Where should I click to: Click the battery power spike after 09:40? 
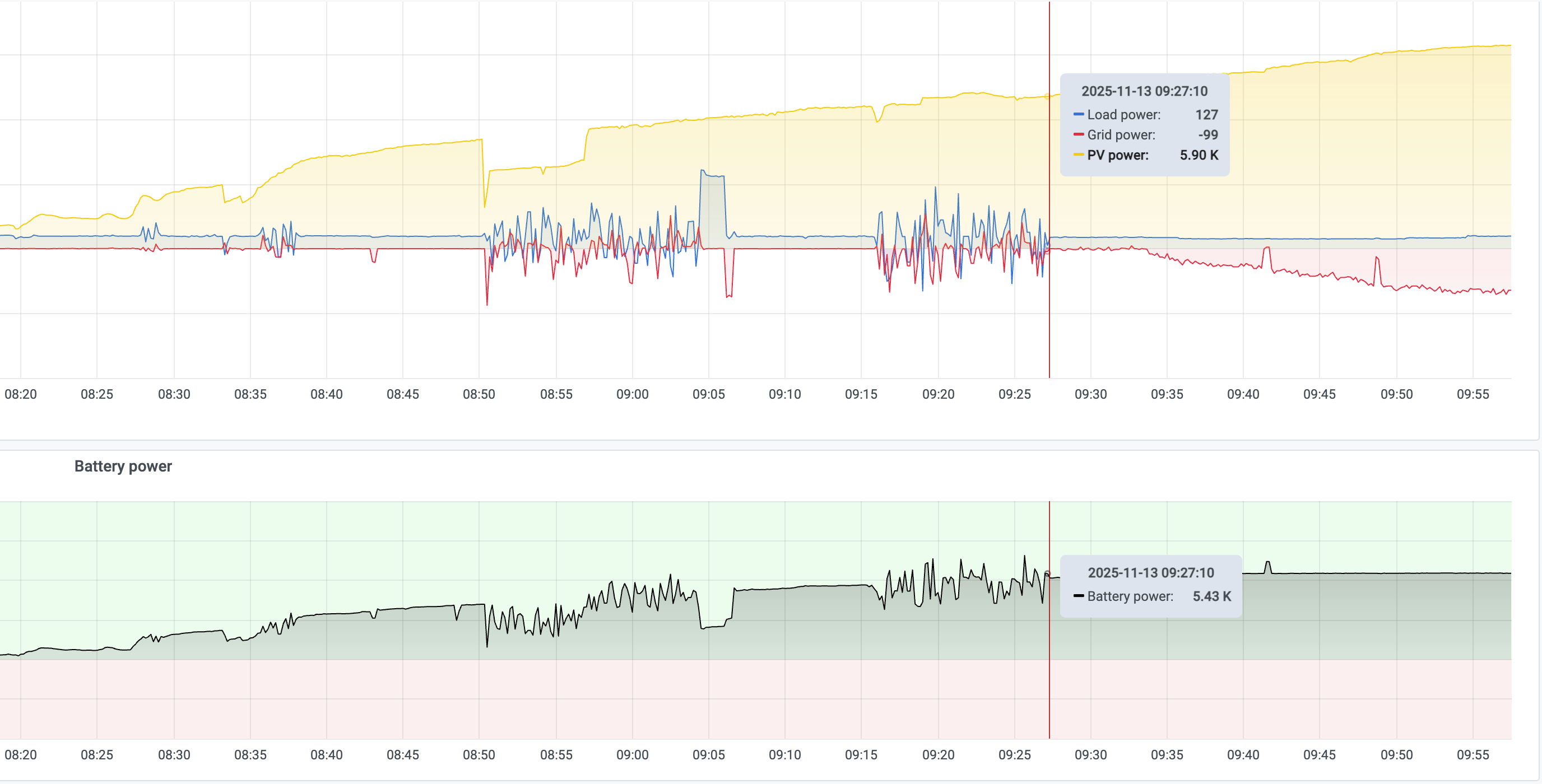(x=1267, y=563)
